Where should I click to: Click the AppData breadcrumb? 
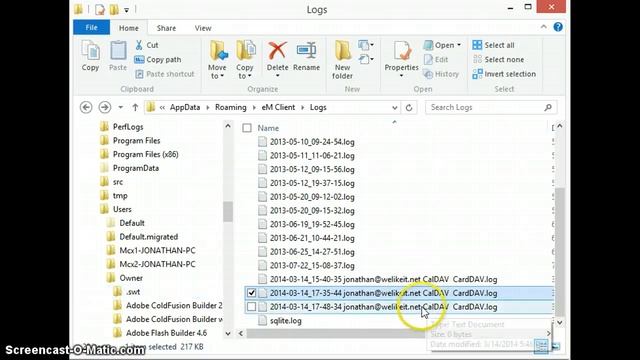(x=185, y=107)
